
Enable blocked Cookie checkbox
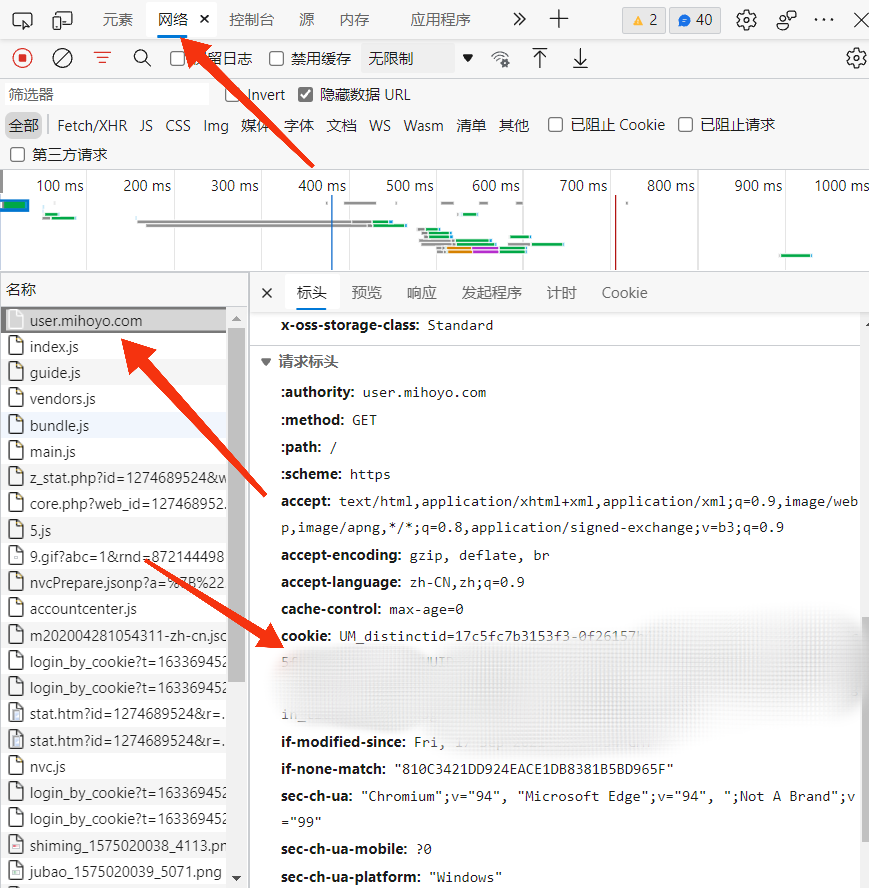pos(555,125)
